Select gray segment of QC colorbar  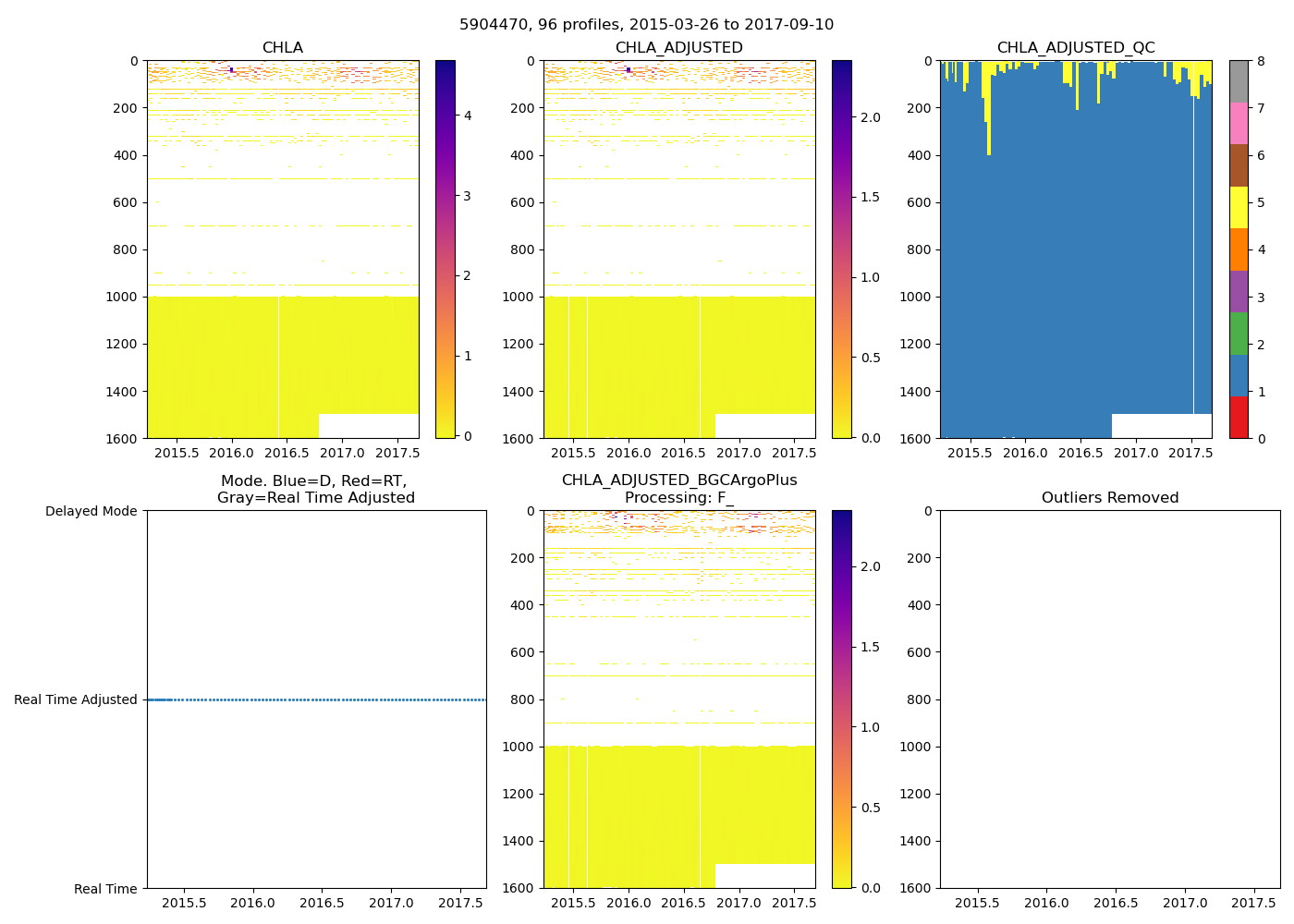[1239, 81]
